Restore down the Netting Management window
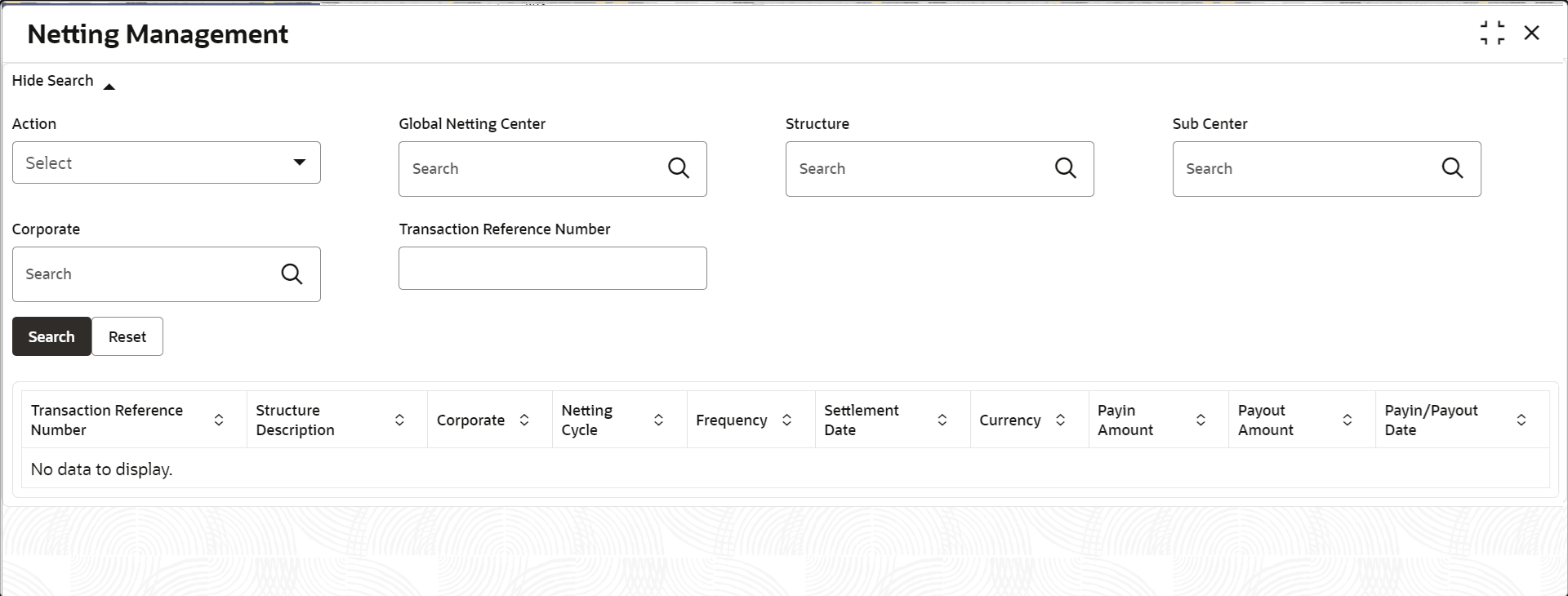 [1492, 33]
